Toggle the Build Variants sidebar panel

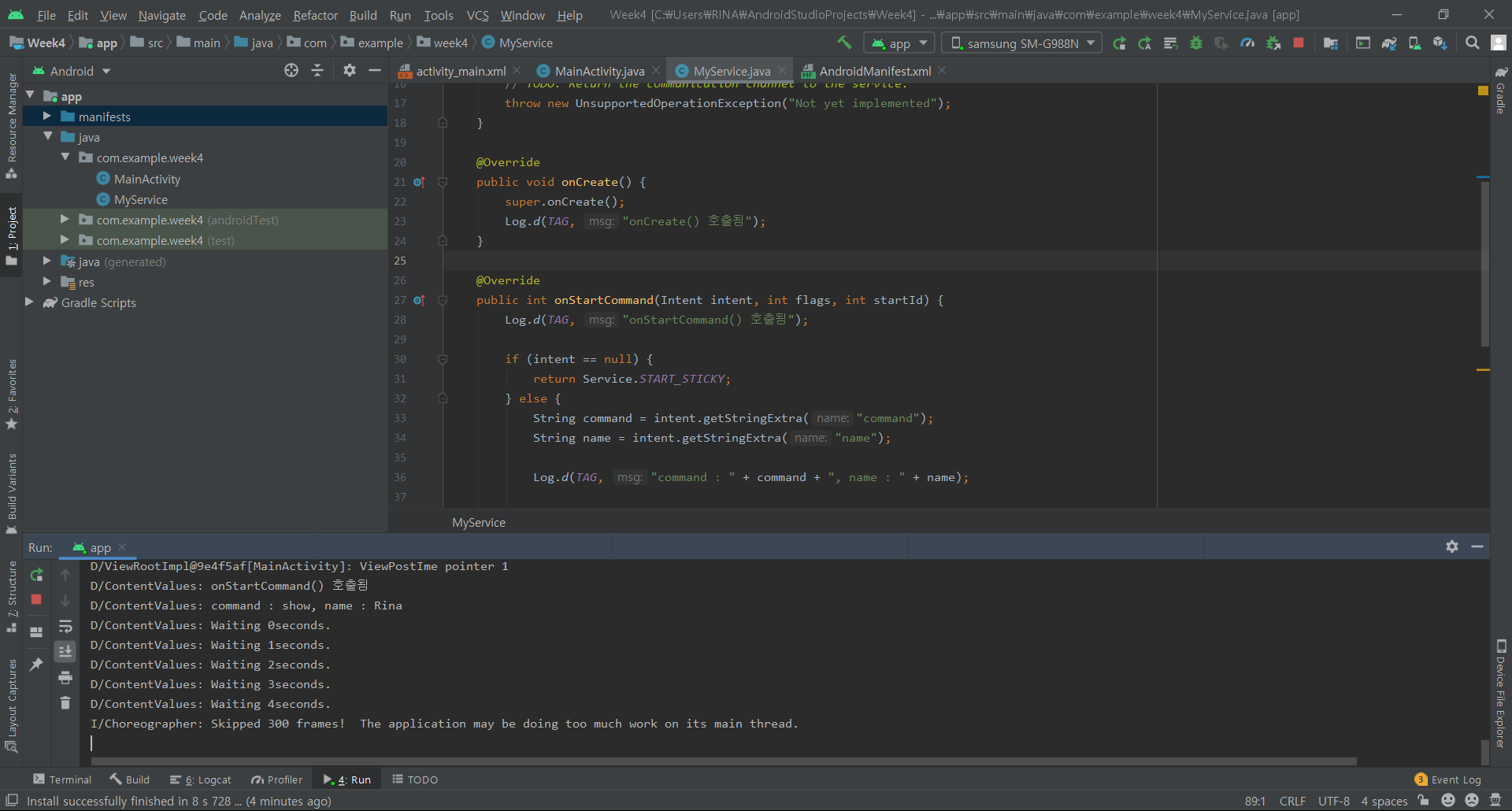(11, 494)
